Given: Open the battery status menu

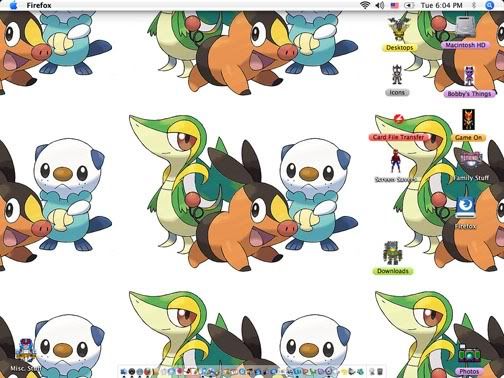Looking at the screenshot, I should pos(409,5).
